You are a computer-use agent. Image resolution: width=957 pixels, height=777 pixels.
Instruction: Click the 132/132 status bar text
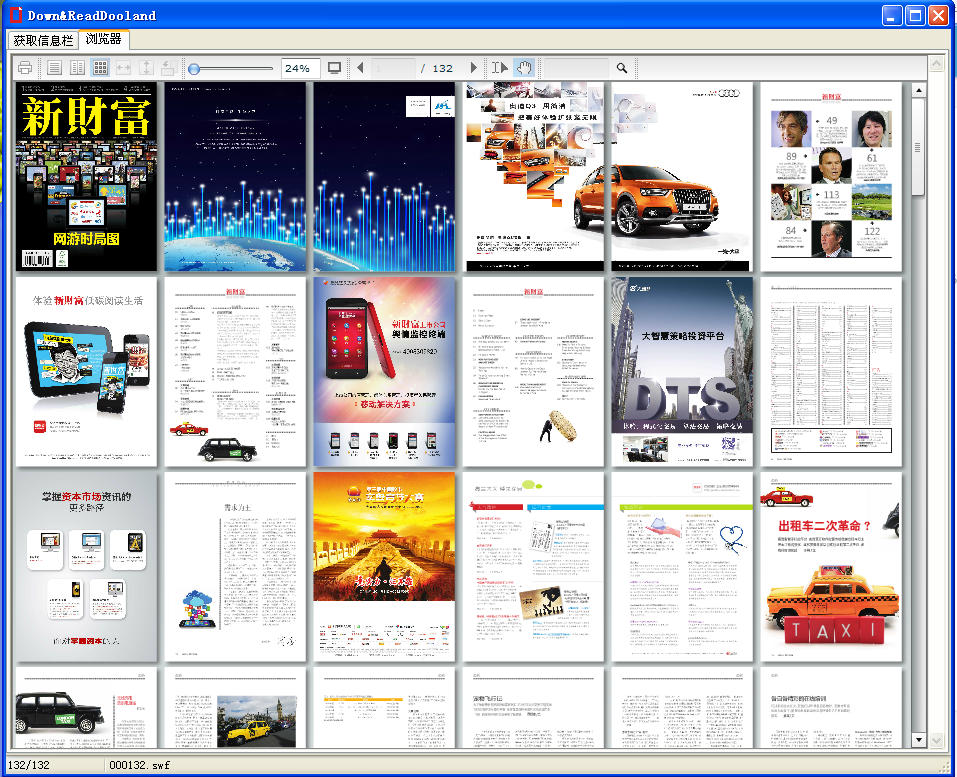tap(29, 765)
